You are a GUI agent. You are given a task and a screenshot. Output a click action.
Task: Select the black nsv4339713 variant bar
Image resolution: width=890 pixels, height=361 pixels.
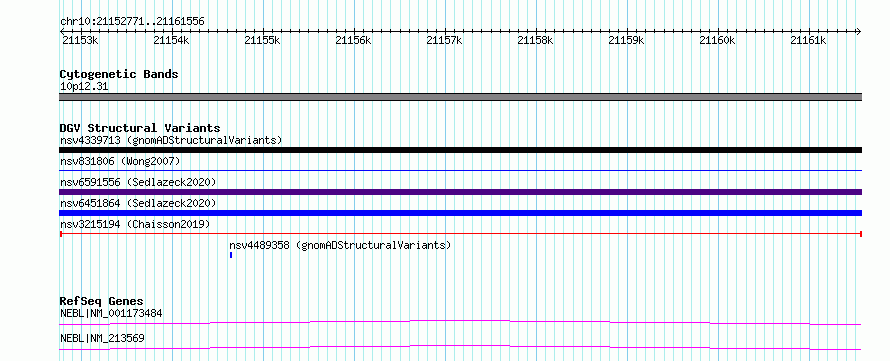[x=460, y=150]
